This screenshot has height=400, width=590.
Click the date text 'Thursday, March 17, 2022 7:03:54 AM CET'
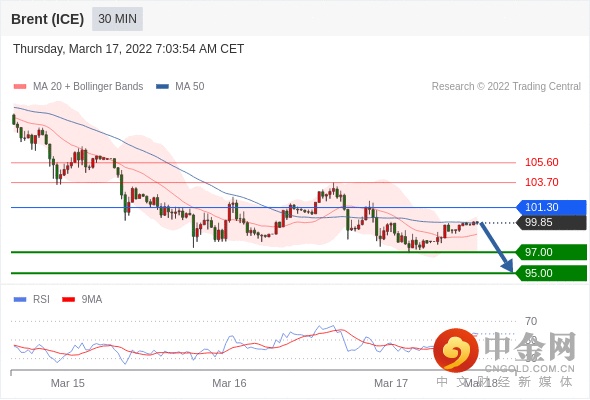point(129,49)
